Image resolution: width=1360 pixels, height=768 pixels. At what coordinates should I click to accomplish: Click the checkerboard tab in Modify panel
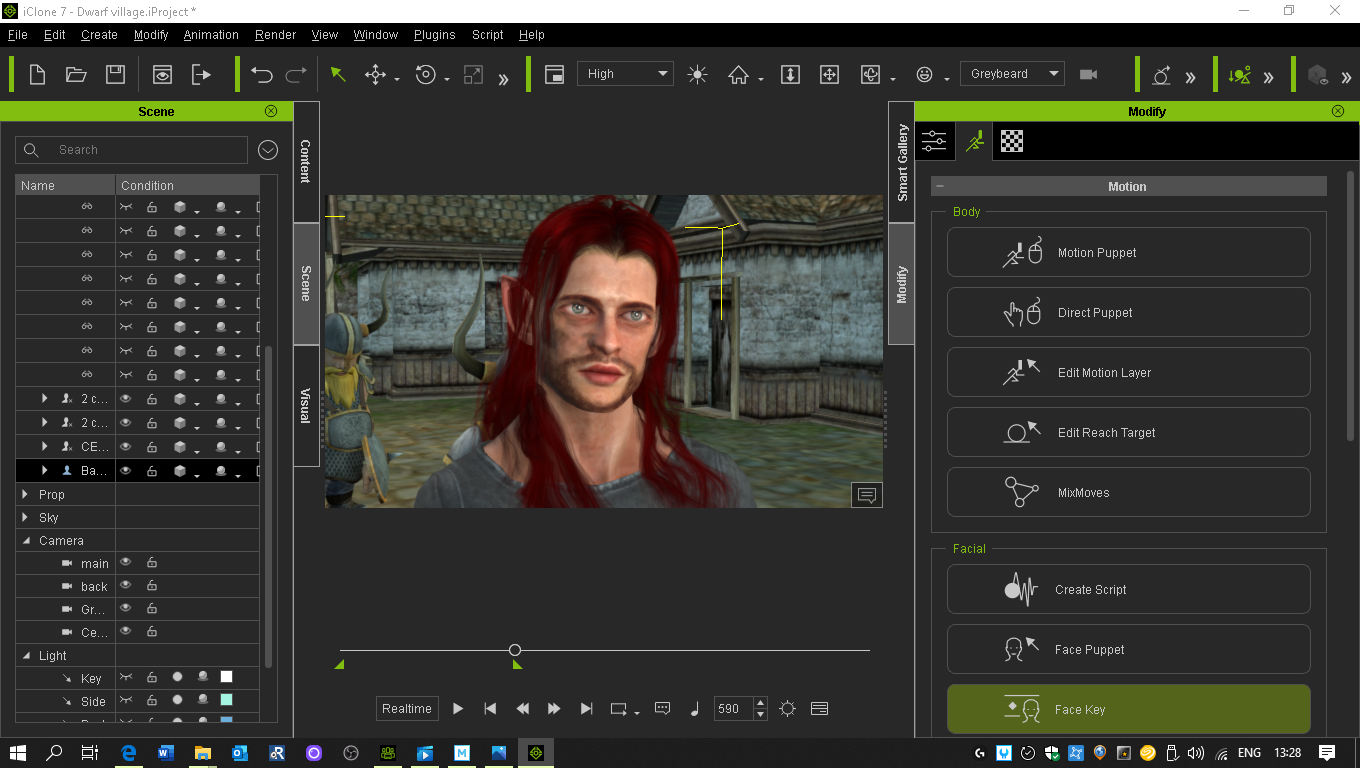(1012, 142)
